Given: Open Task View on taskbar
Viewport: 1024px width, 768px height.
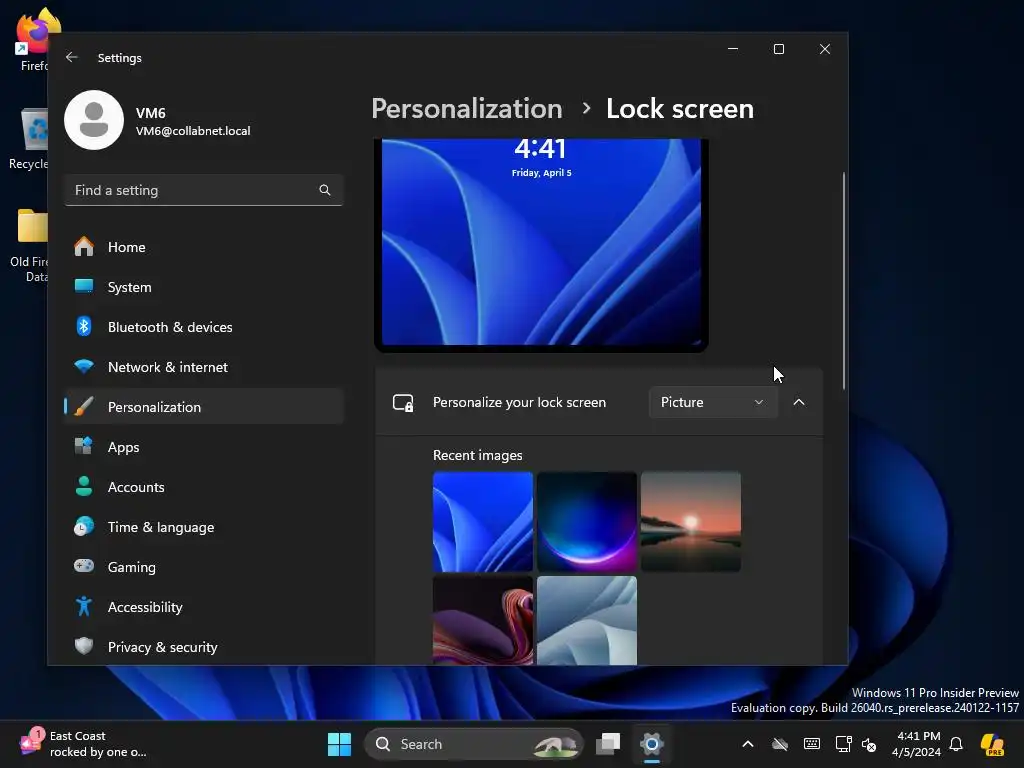Looking at the screenshot, I should pos(608,744).
